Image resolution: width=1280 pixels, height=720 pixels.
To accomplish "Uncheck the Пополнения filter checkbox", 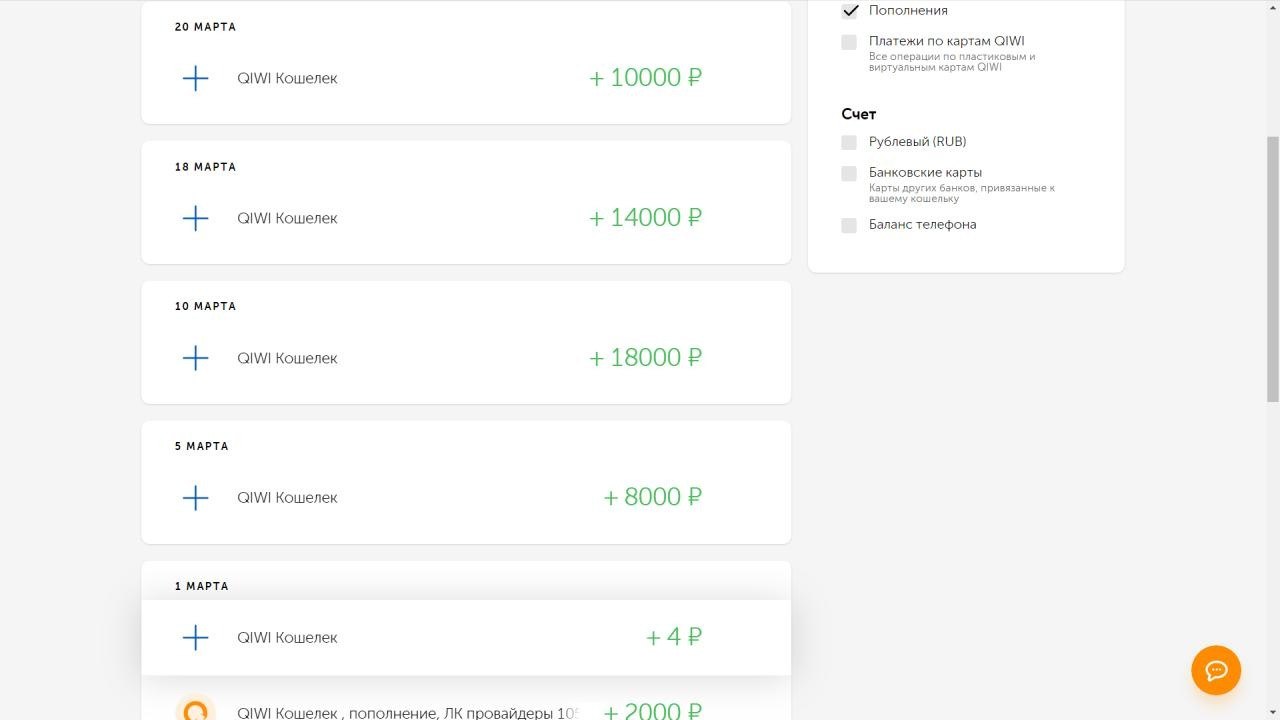I will (850, 11).
